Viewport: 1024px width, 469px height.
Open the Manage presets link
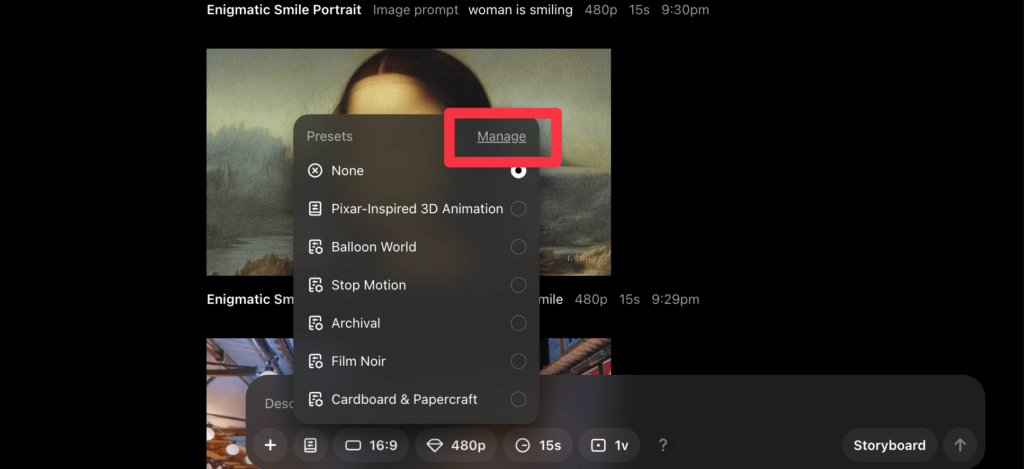[x=501, y=137]
